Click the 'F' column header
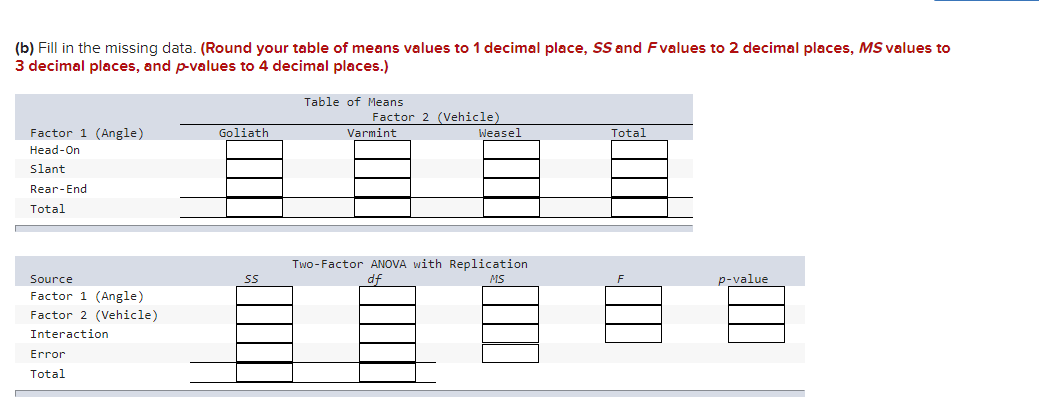 (x=620, y=279)
